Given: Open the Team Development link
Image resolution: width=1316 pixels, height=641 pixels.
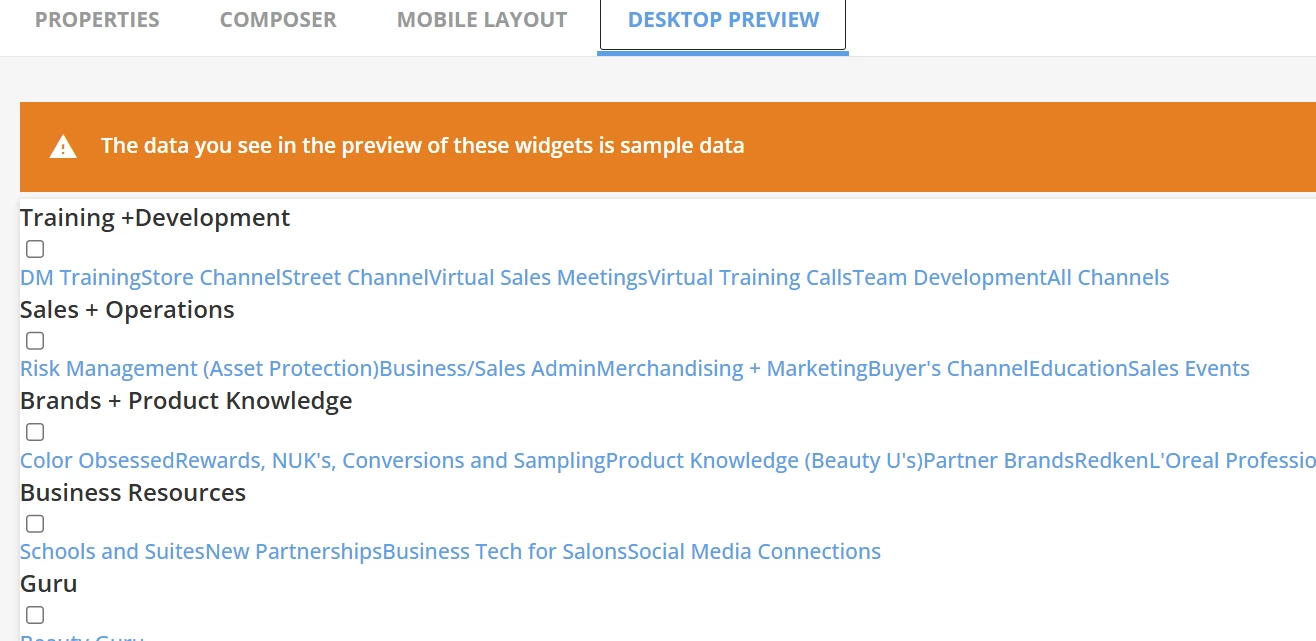Looking at the screenshot, I should click(x=950, y=277).
